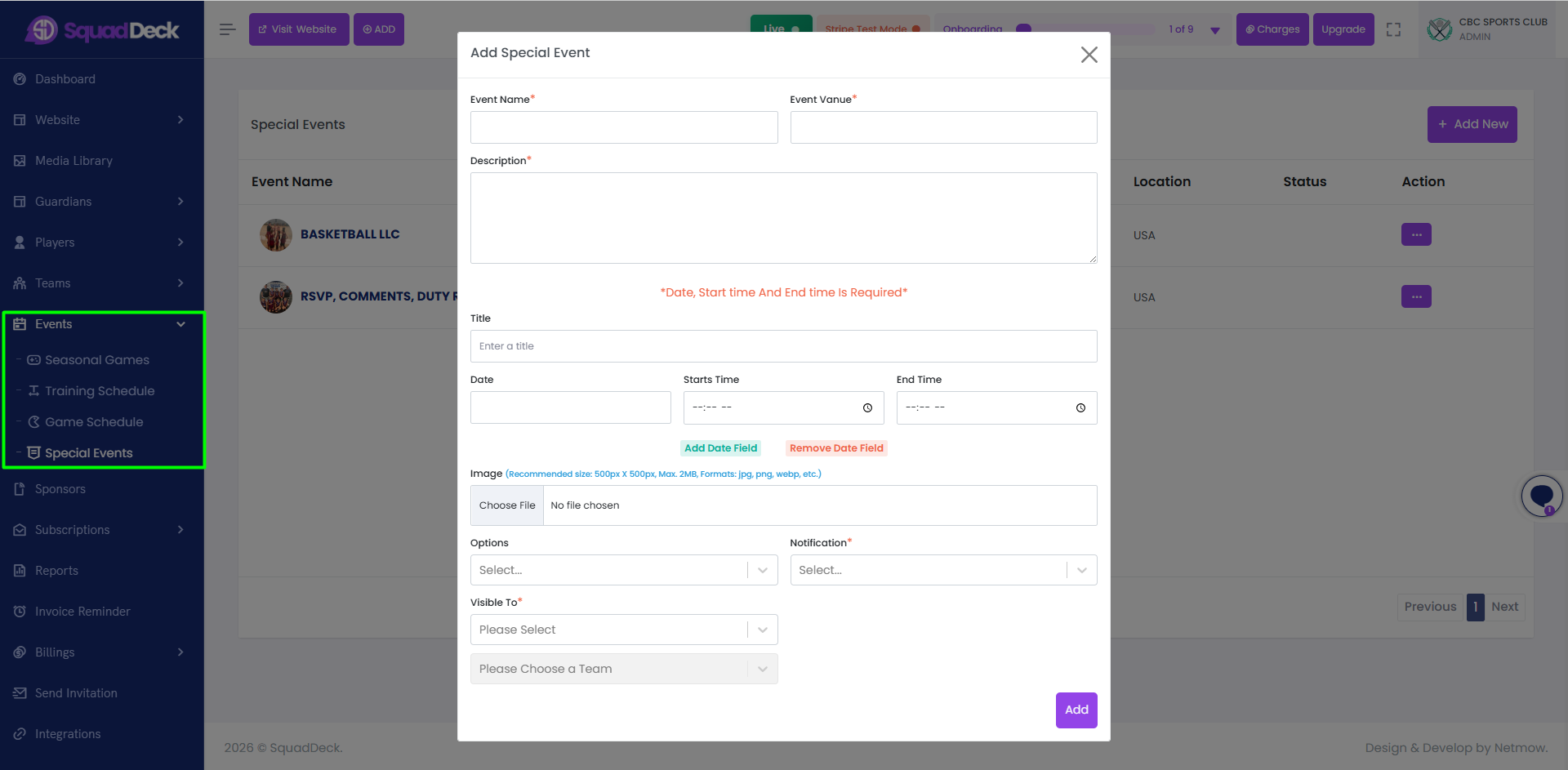Click the Upgrade button
Image resolution: width=1568 pixels, height=770 pixels.
1343,29
